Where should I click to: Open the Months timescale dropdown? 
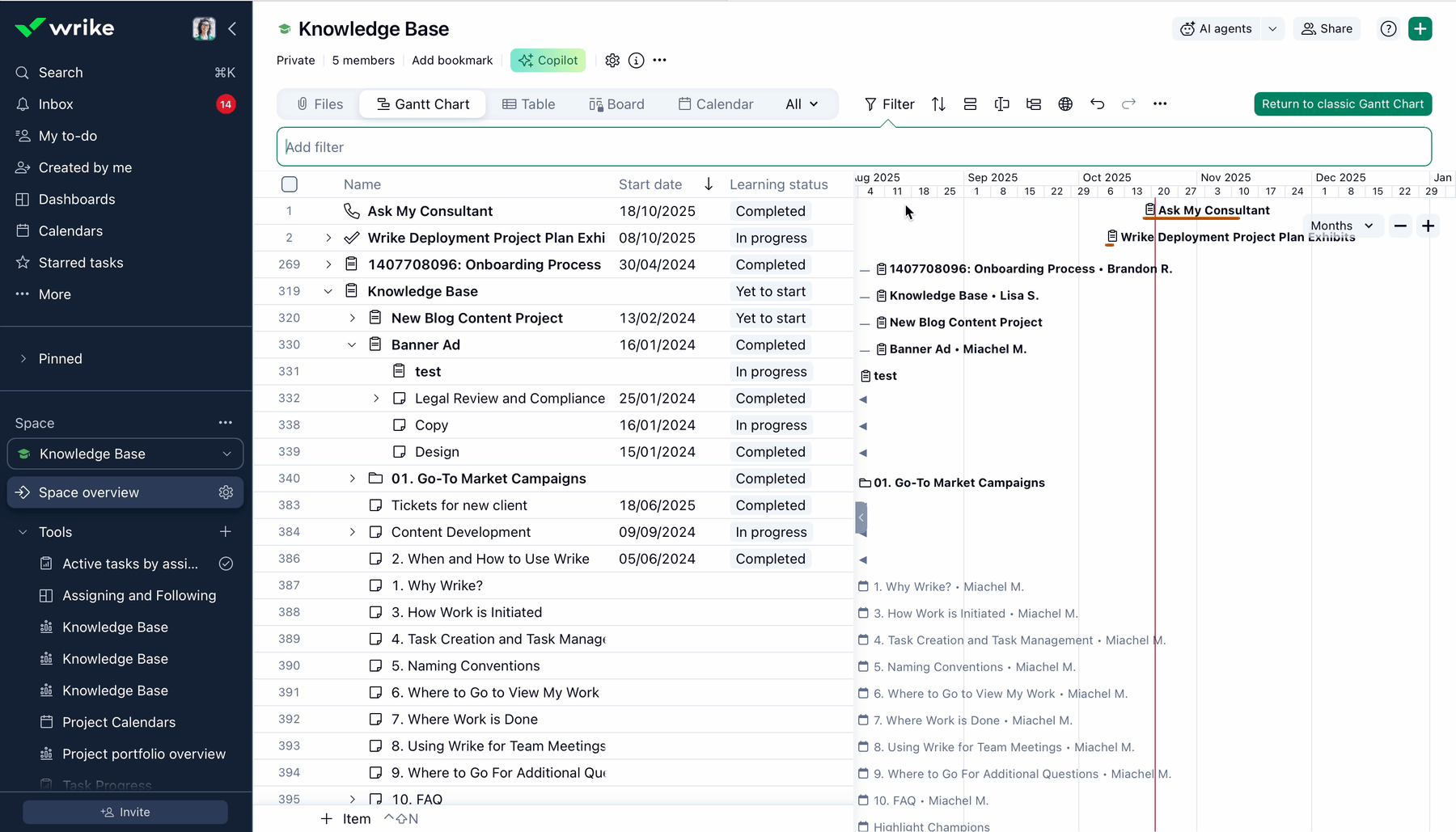(1341, 226)
